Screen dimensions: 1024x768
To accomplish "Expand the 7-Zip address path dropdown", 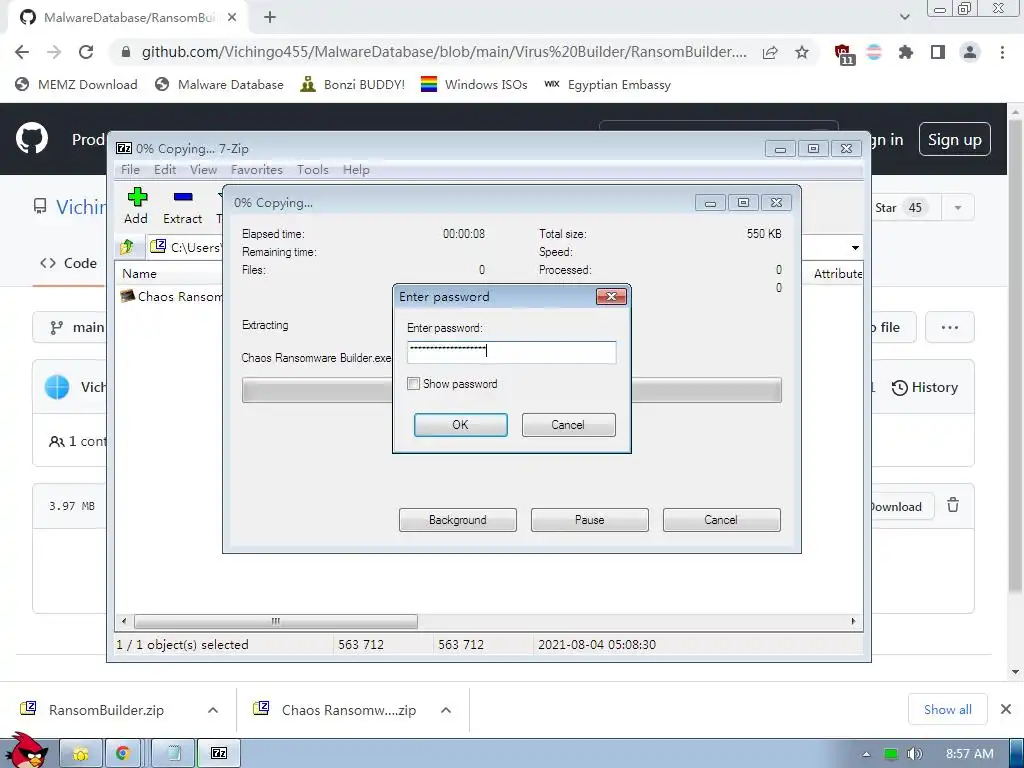I will (855, 248).
